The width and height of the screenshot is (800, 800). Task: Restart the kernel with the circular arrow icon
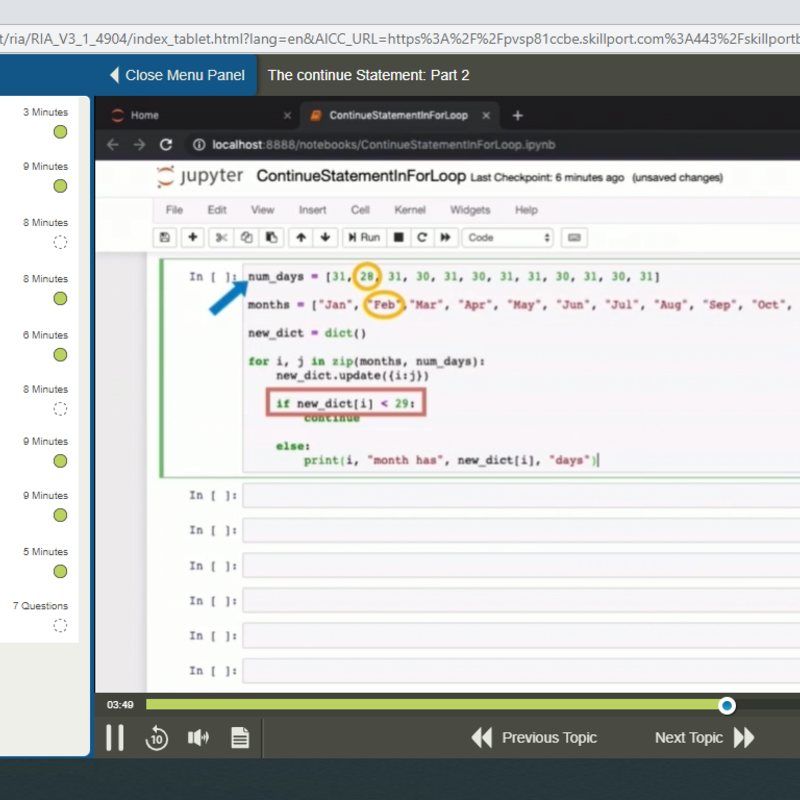[422, 237]
